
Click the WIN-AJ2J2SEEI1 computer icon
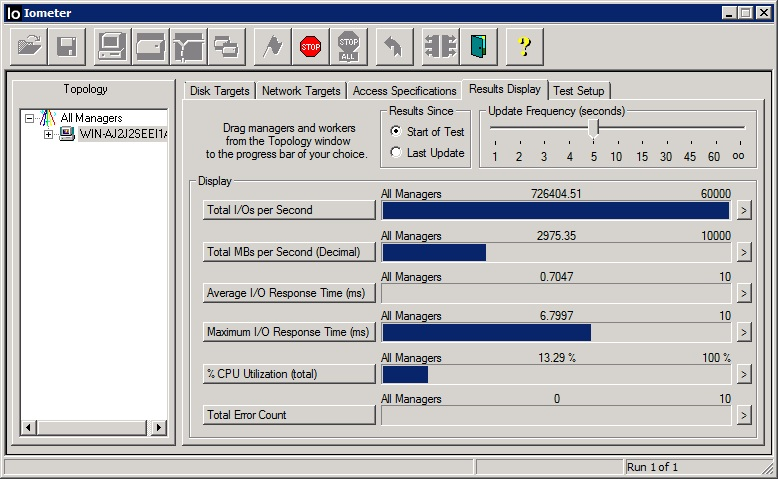(66, 134)
